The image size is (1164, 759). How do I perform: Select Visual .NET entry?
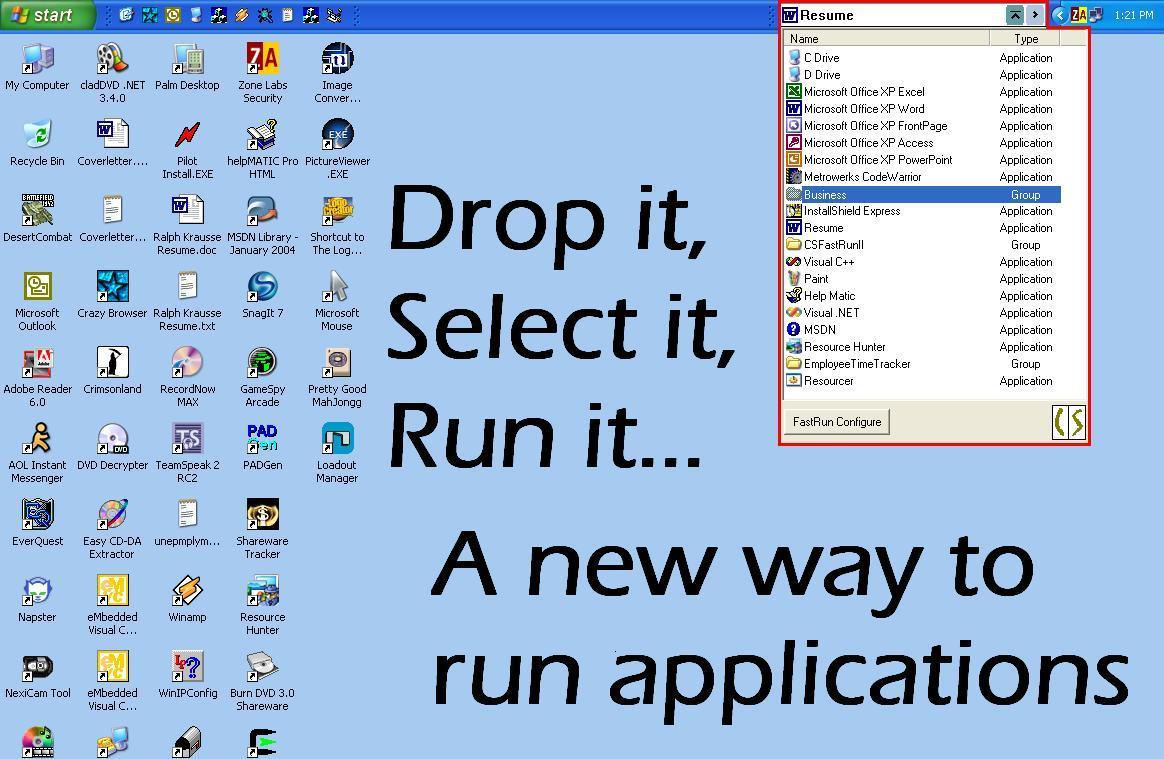click(x=923, y=313)
